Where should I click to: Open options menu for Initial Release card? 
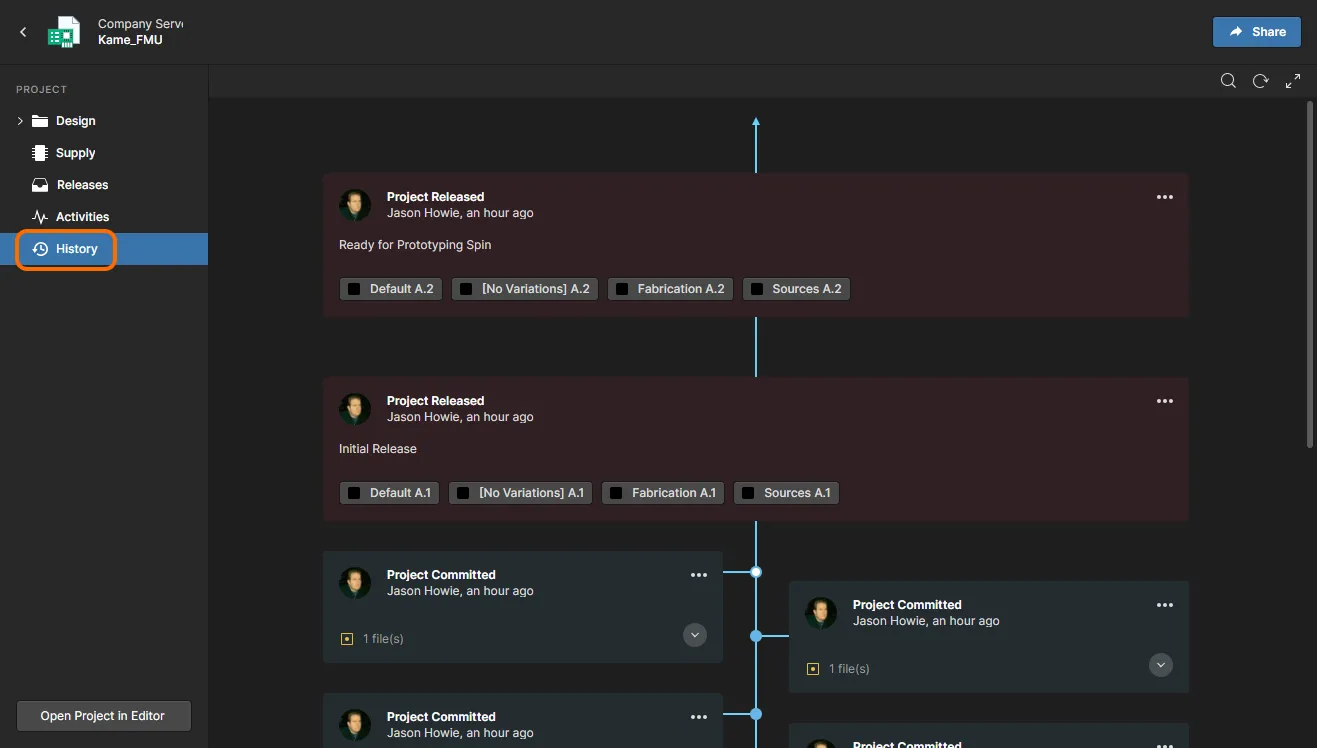1165,401
